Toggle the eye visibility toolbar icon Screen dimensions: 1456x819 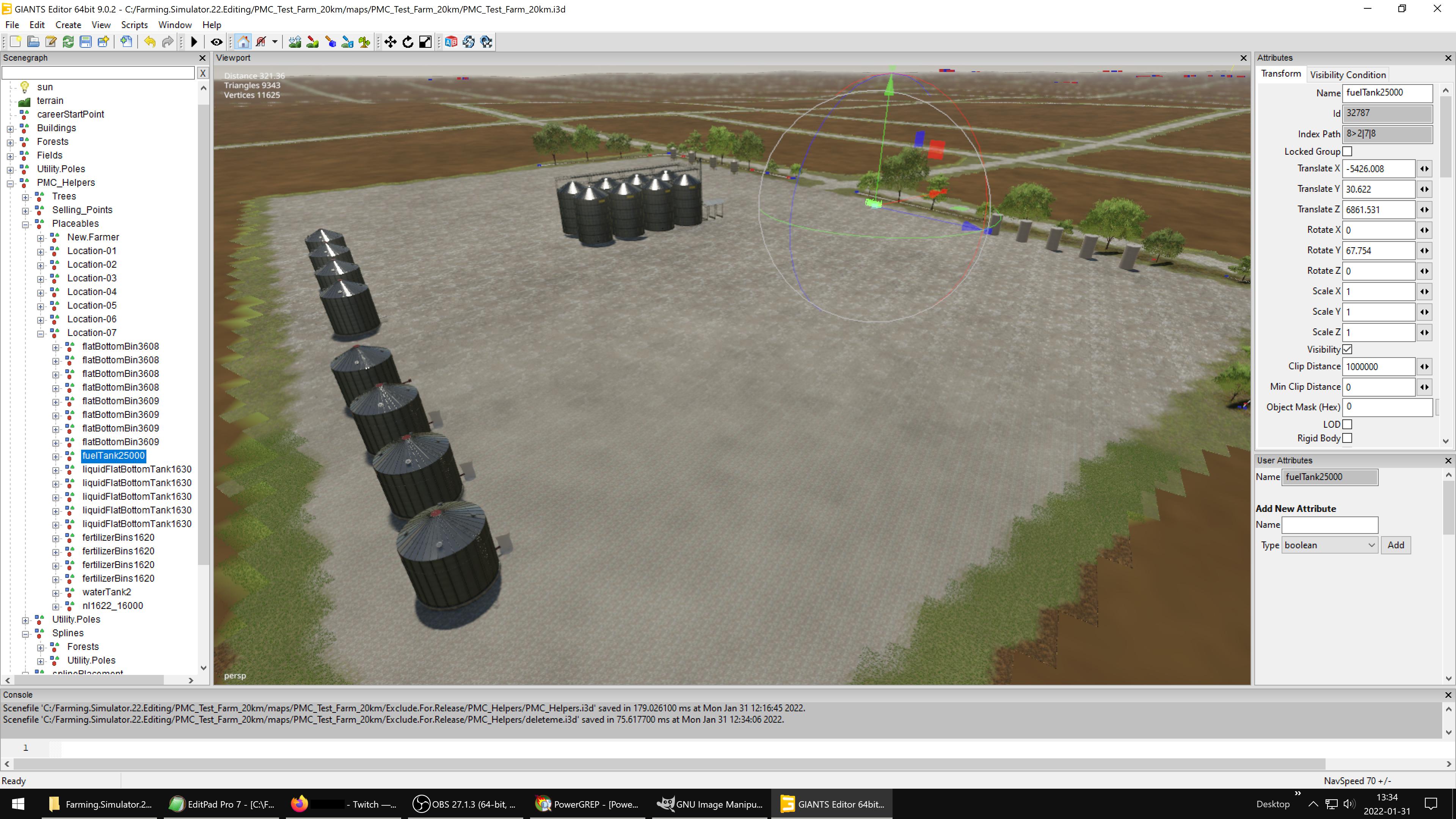click(x=217, y=42)
